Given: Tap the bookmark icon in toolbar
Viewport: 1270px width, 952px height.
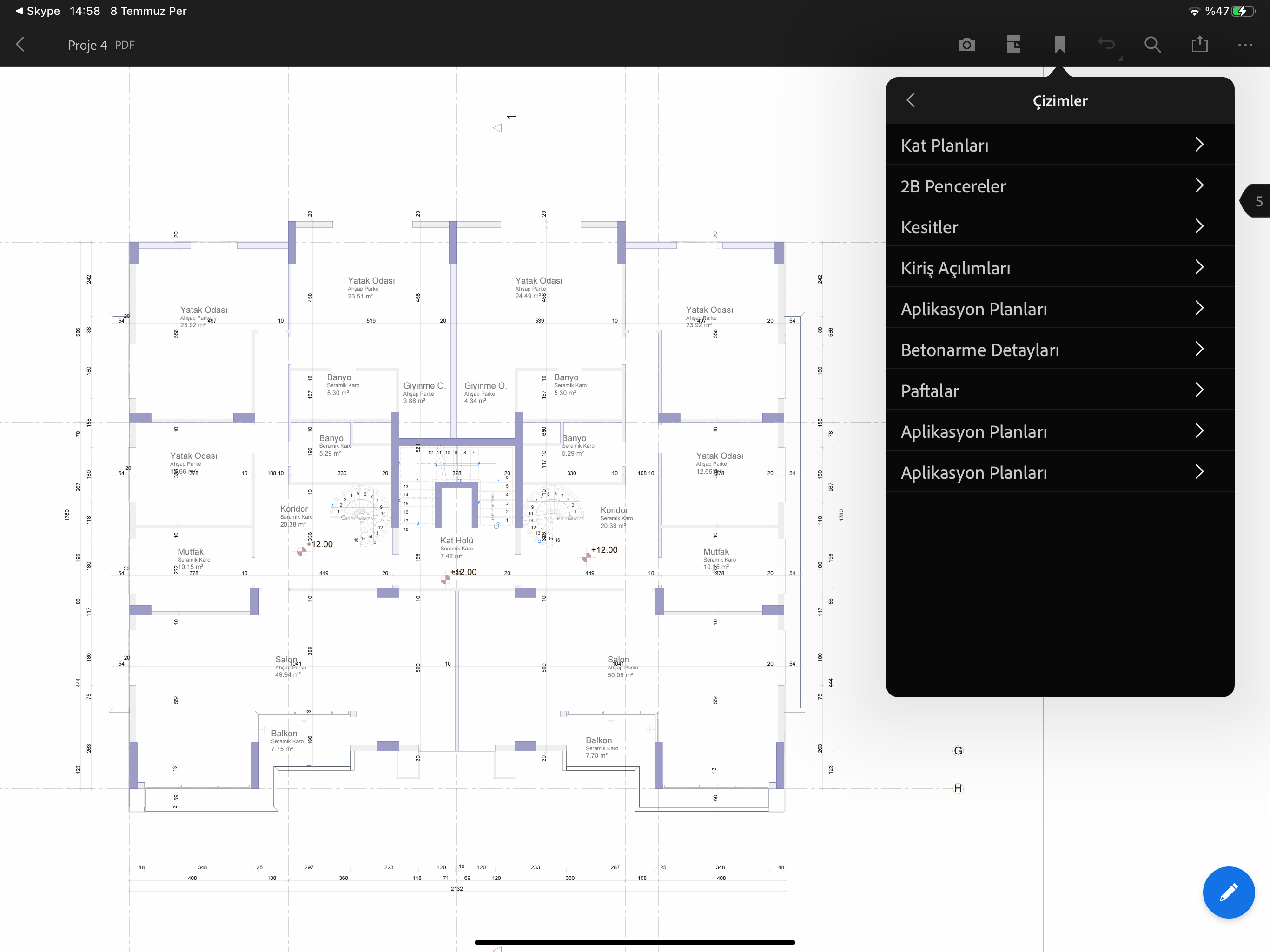Looking at the screenshot, I should (1060, 45).
